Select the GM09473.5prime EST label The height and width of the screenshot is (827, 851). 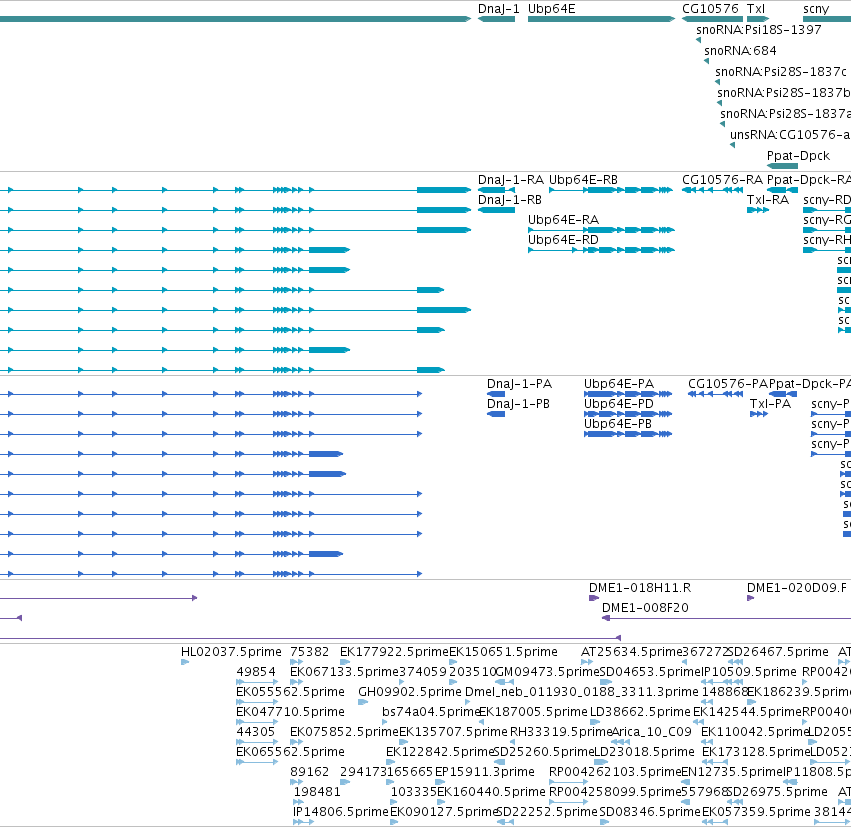[547, 672]
